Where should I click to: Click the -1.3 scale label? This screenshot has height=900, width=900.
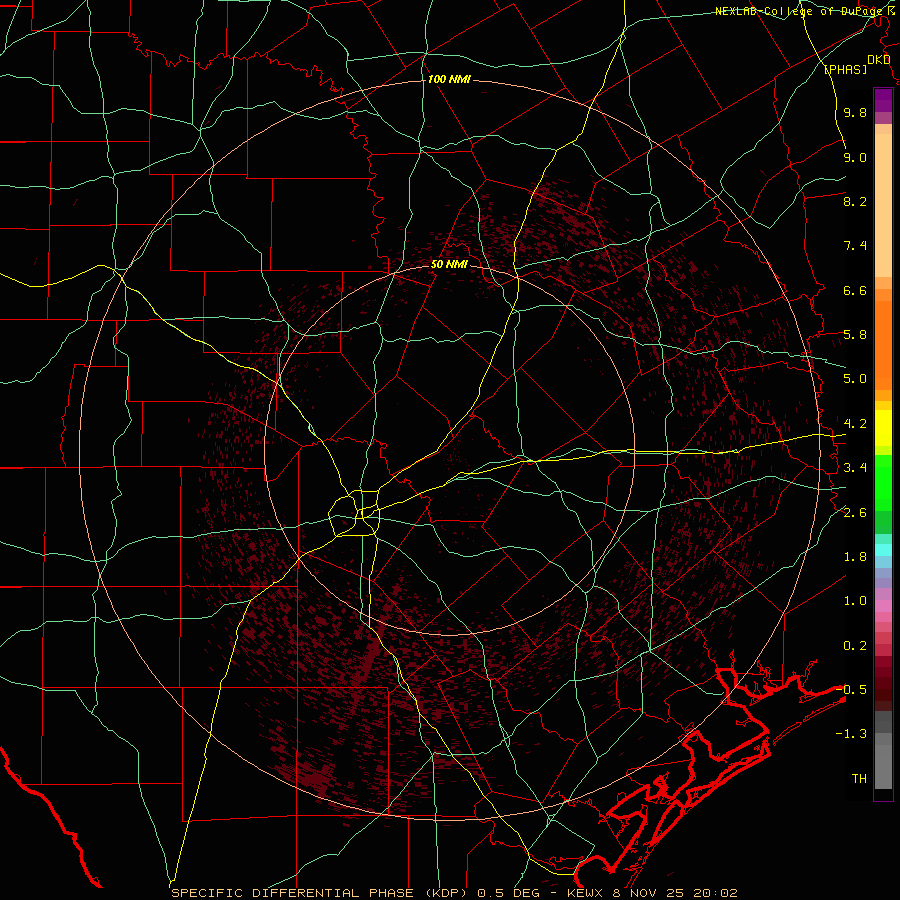851,734
